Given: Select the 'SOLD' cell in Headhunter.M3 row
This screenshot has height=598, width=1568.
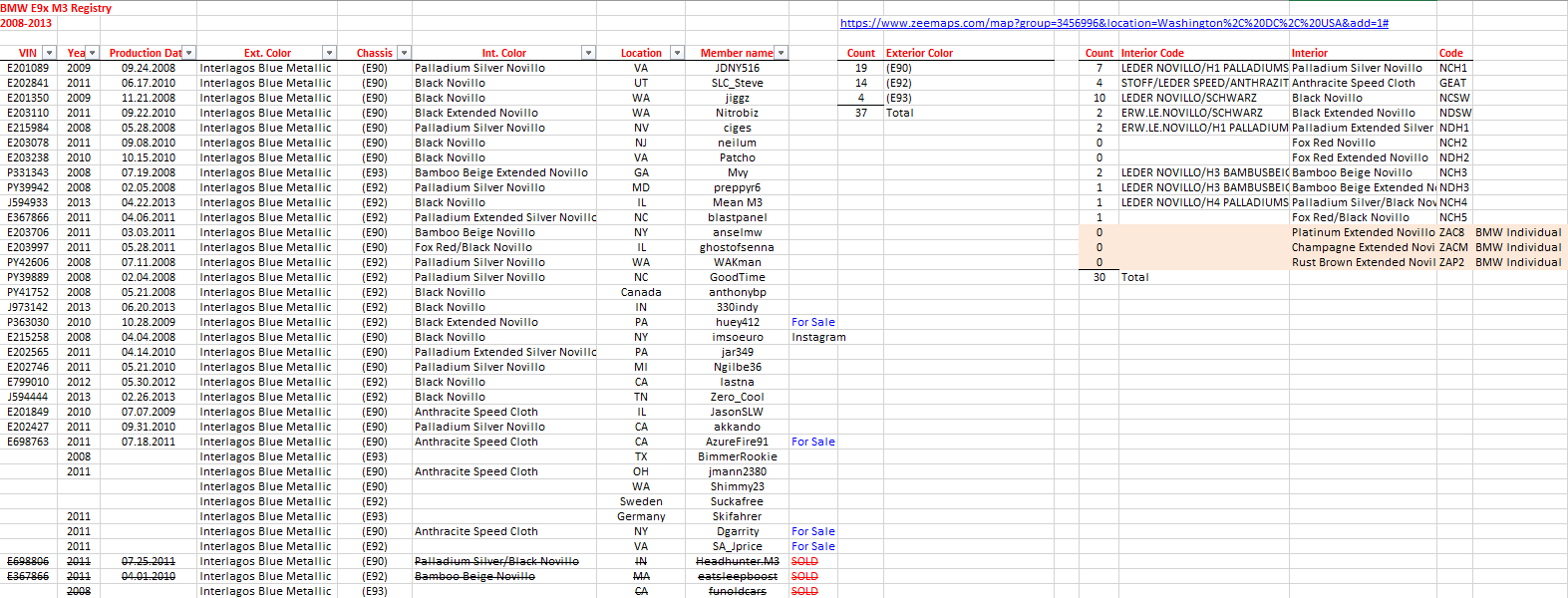Looking at the screenshot, I should point(804,561).
